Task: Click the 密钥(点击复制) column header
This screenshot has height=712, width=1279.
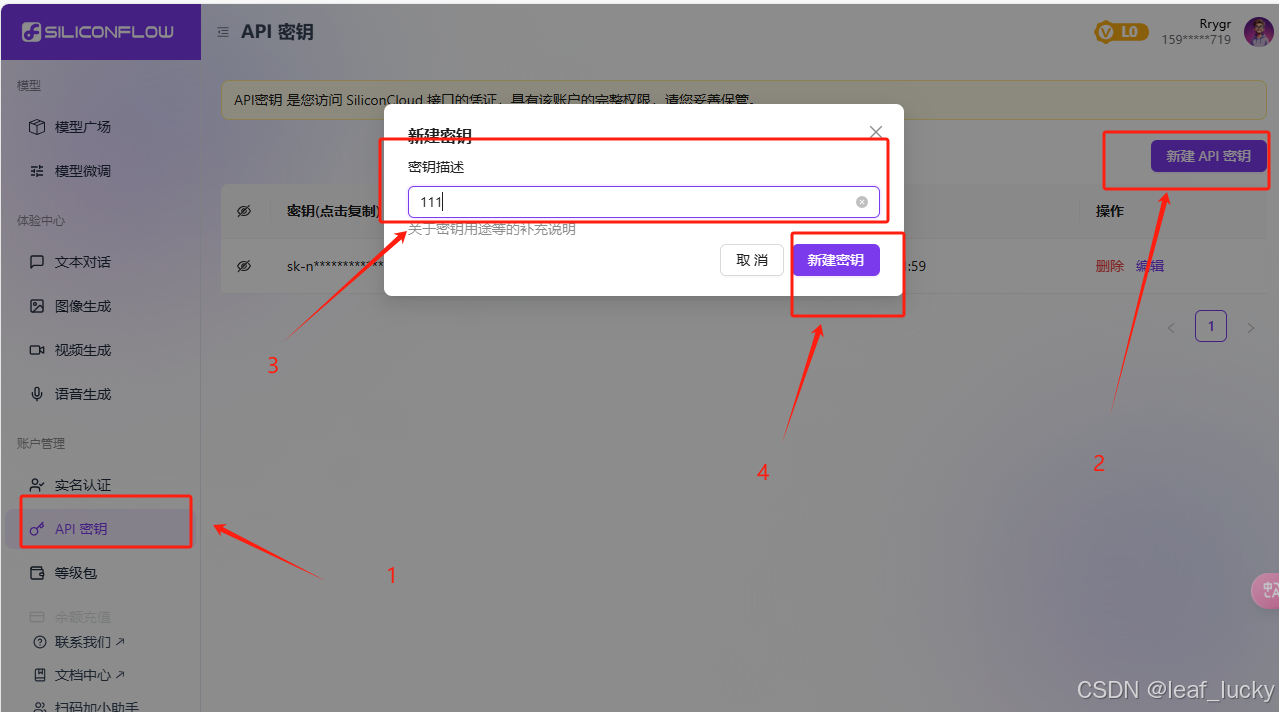Action: (334, 211)
